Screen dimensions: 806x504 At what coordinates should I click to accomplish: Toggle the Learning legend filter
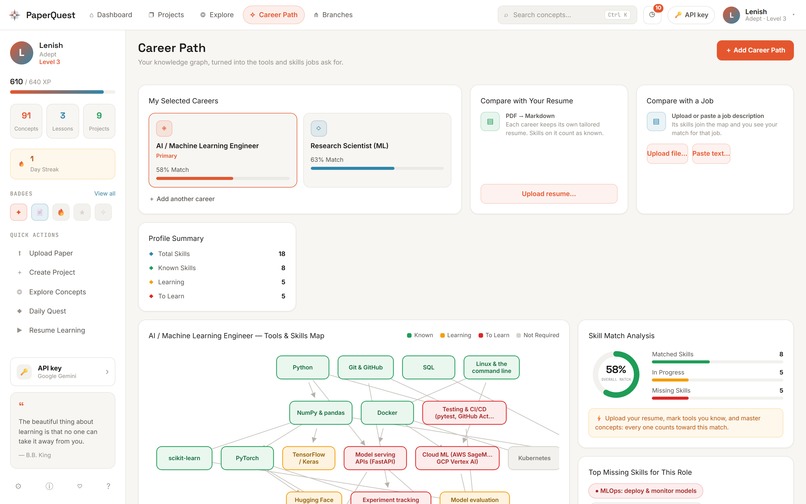(x=455, y=335)
